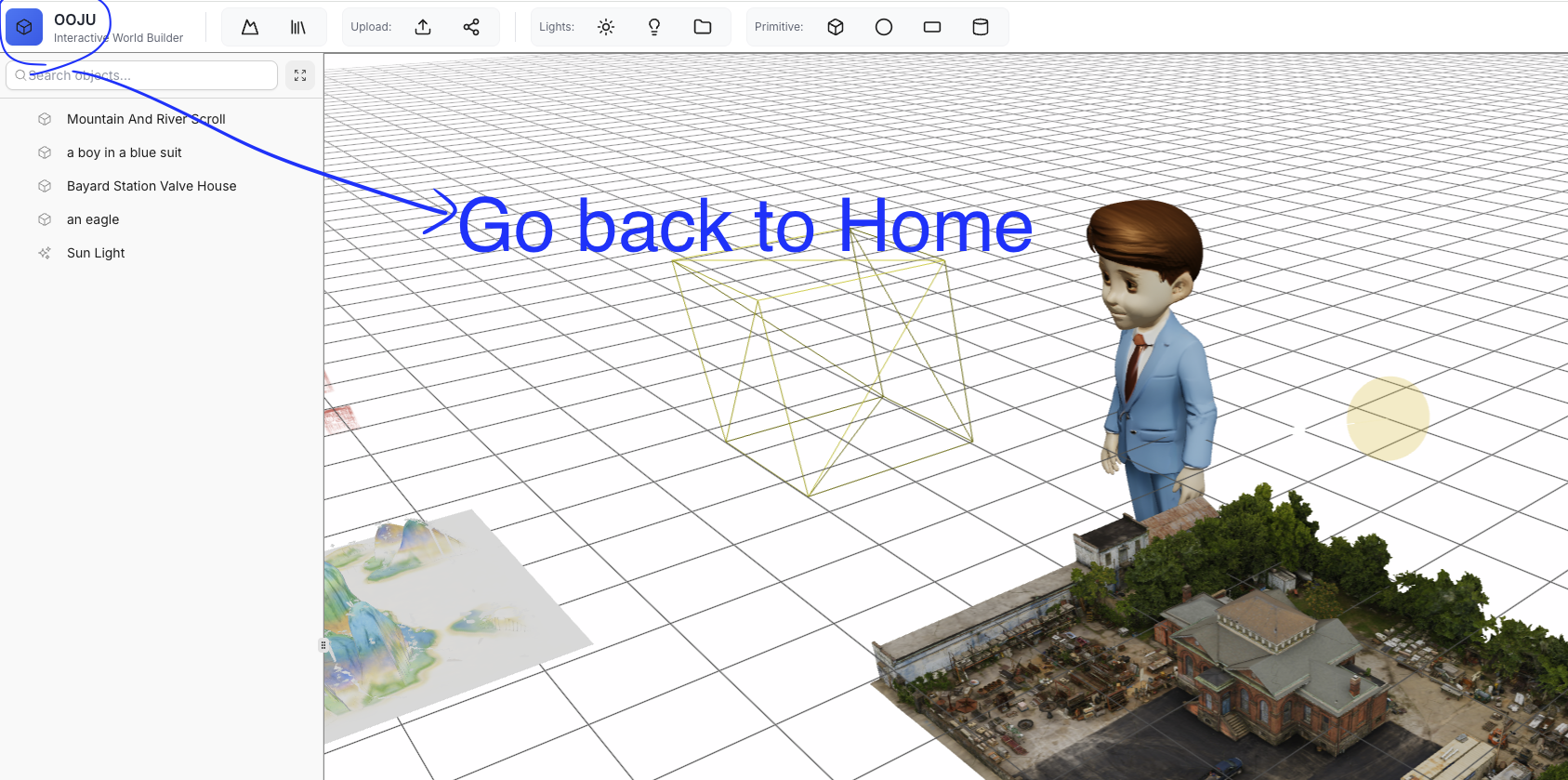Click the yellow sun light sphere
1568x780 pixels.
(x=1389, y=417)
